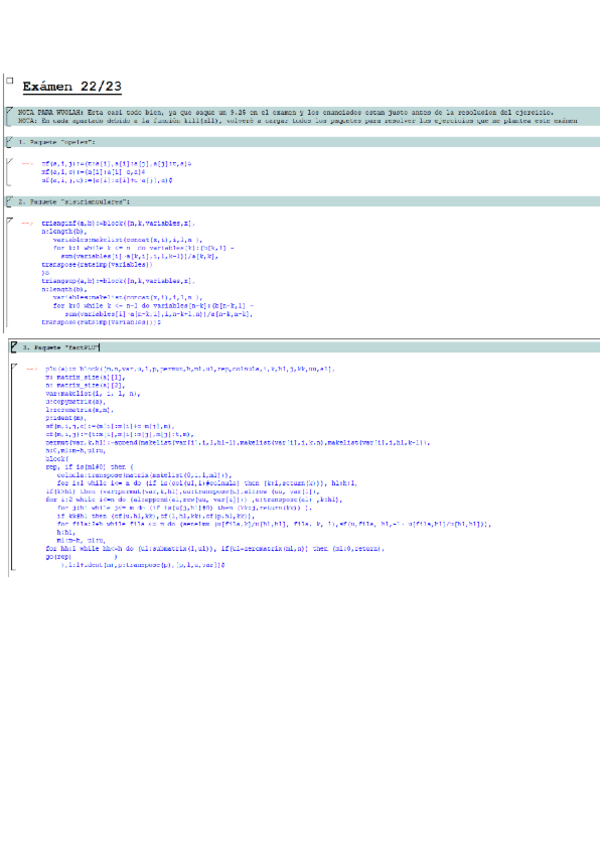600x848 pixels.
Task: Click the '-->' prompt of first code cell
Action: coord(27,163)
